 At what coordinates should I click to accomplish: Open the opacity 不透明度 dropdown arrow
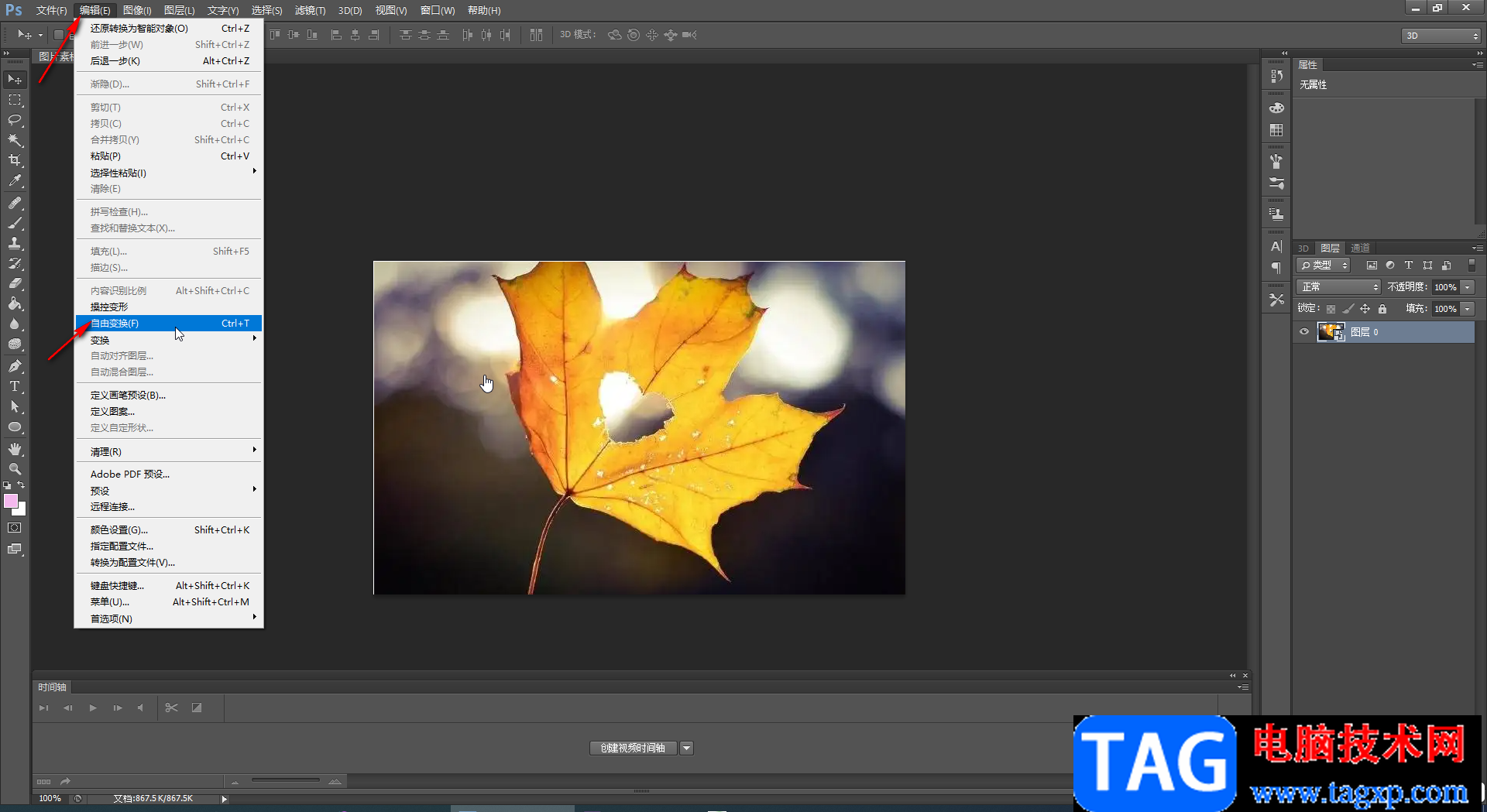click(x=1468, y=287)
